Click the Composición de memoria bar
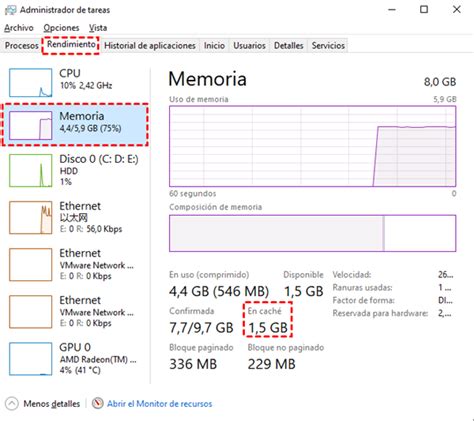 pyautogui.click(x=312, y=233)
